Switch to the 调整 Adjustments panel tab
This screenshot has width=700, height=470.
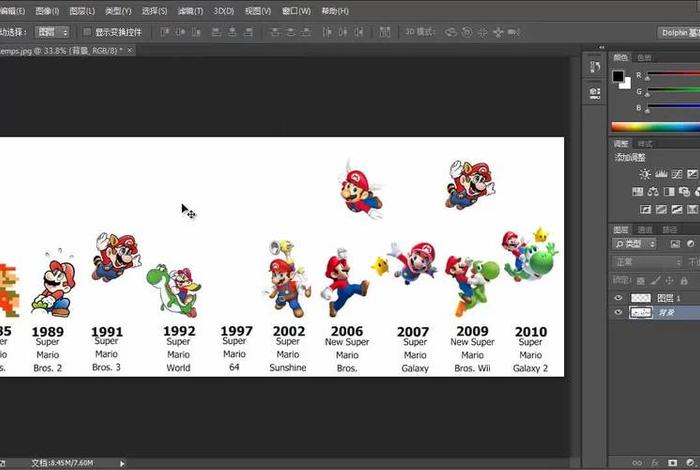621,144
